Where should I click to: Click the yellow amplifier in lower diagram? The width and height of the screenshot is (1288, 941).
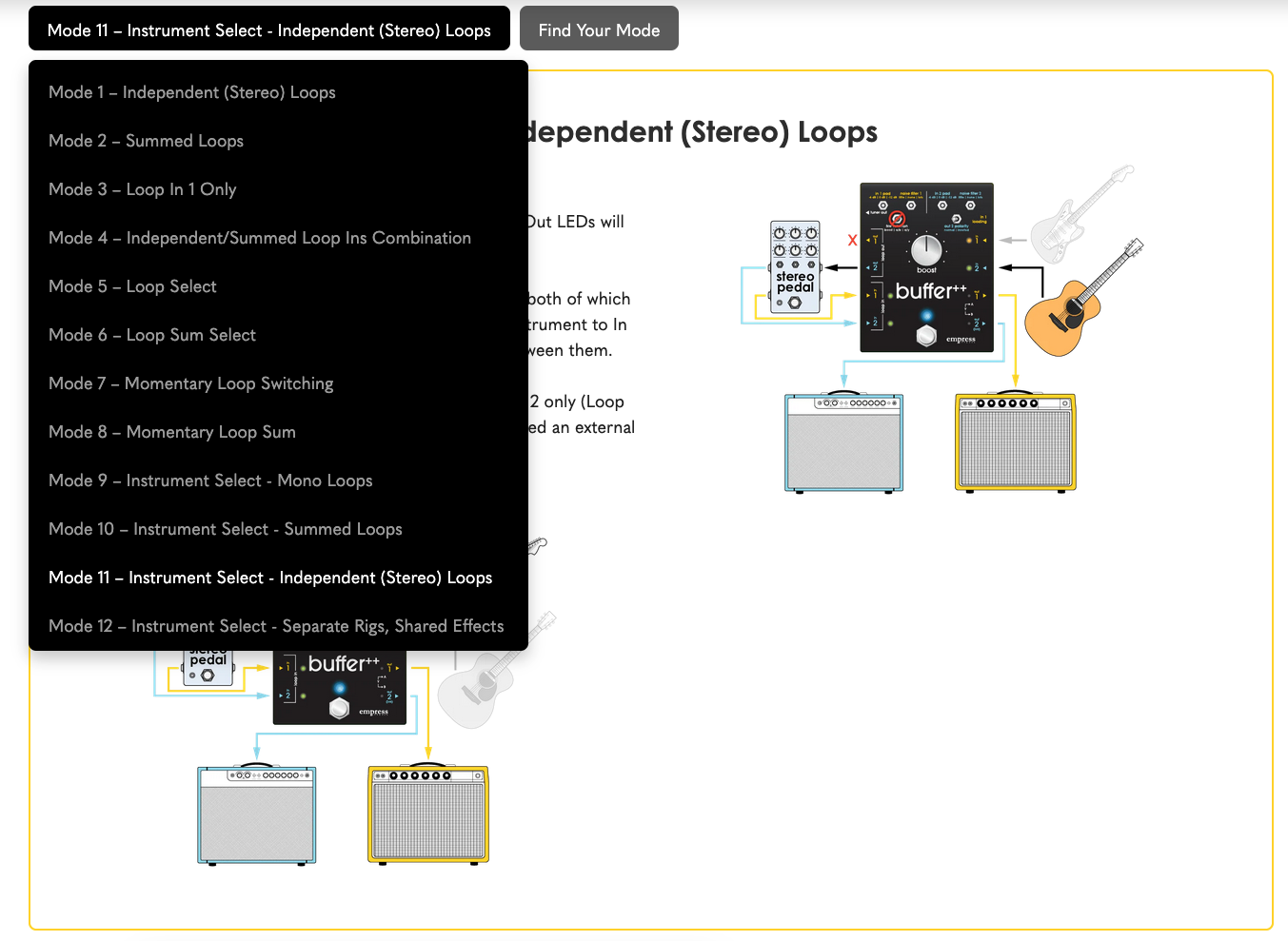(428, 814)
